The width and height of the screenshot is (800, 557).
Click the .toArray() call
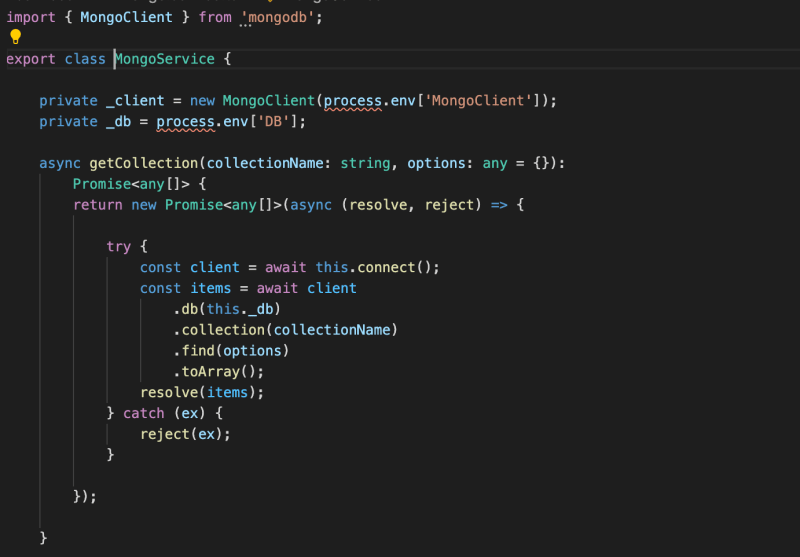218,372
